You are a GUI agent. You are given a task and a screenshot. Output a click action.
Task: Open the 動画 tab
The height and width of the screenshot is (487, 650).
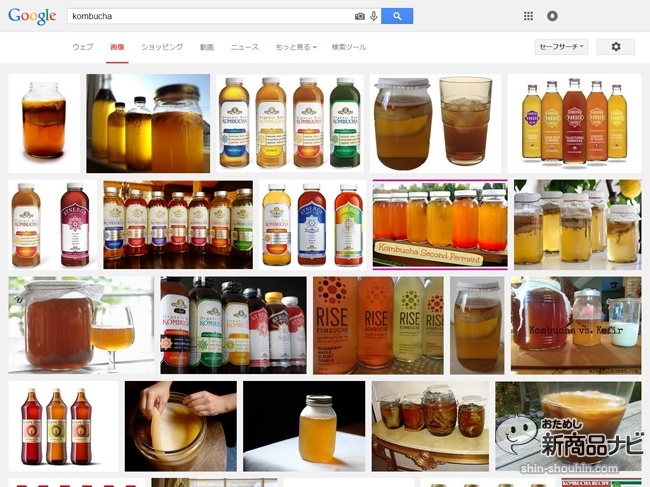[207, 47]
